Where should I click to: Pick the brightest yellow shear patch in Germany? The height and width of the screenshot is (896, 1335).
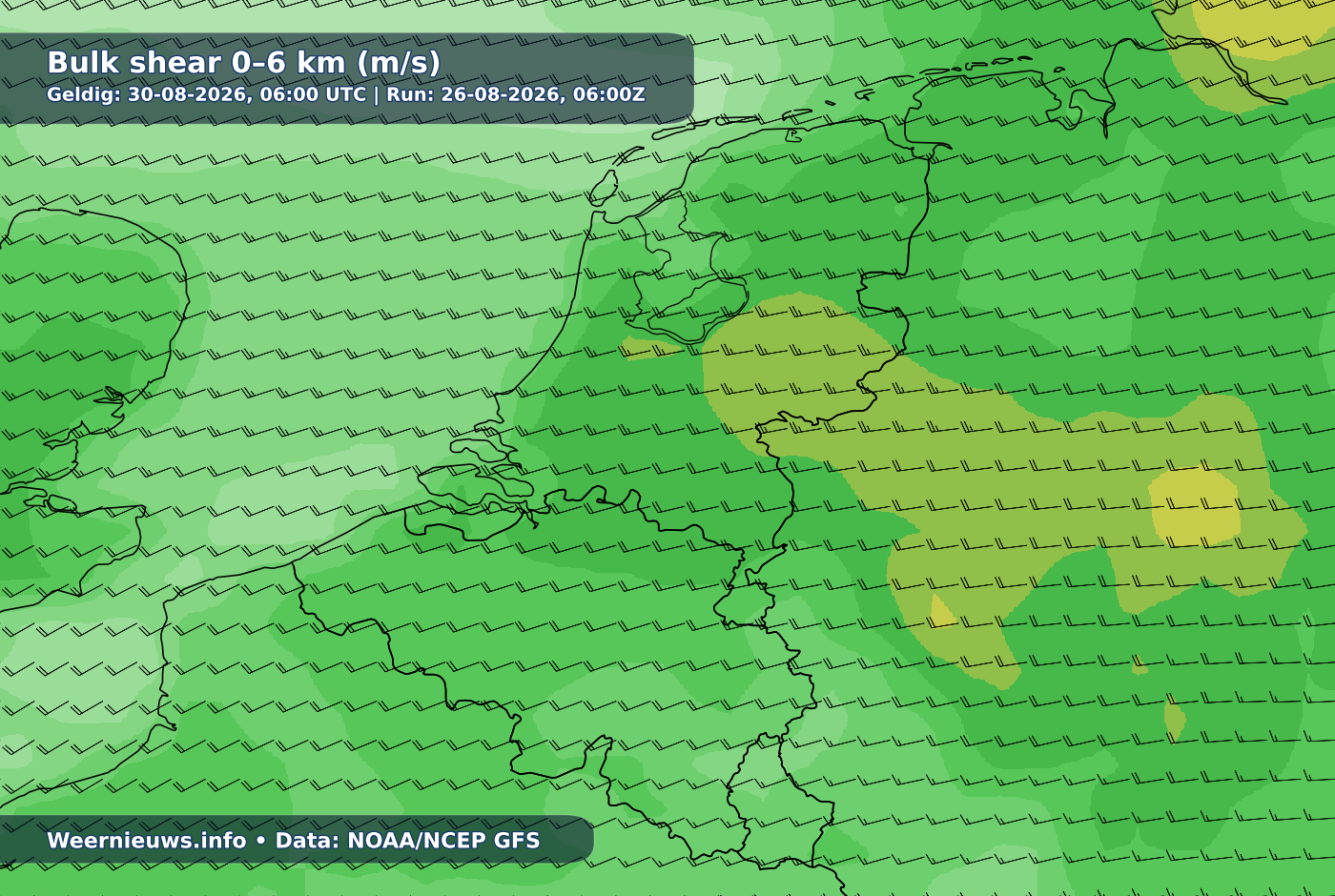[x=1195, y=506]
